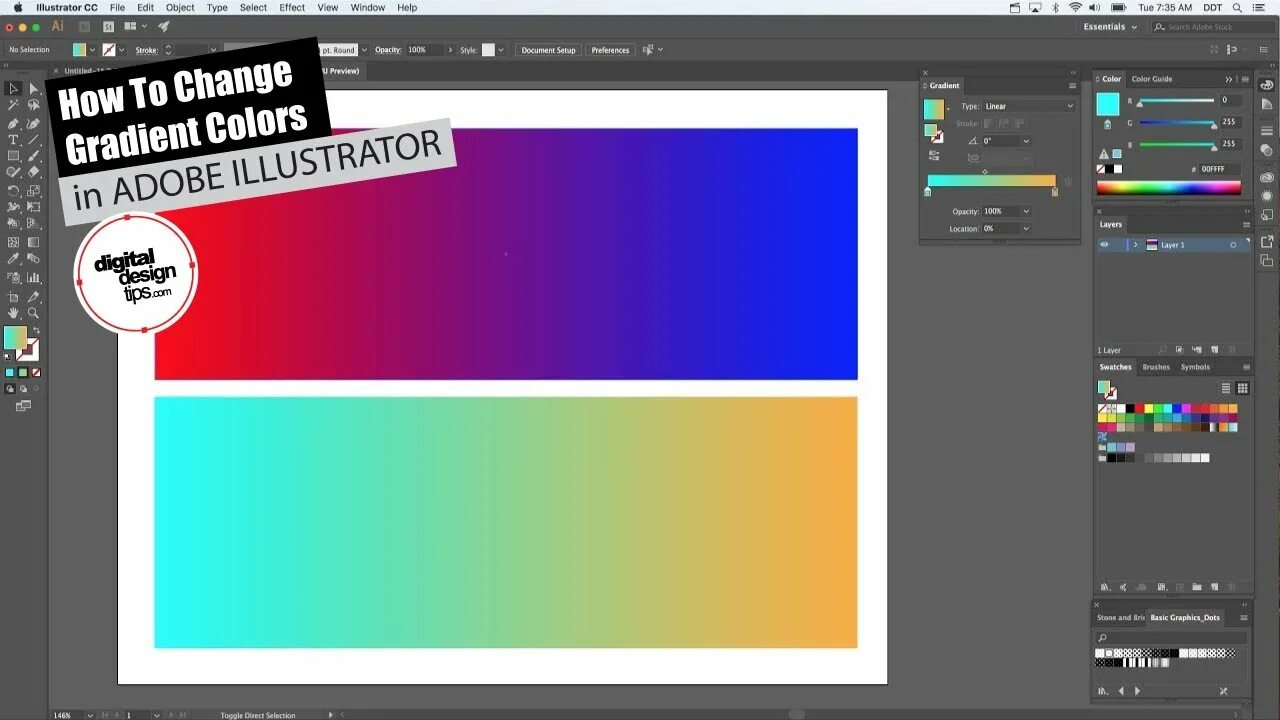
Task: Select the Magic Wand tool
Action: [13, 105]
